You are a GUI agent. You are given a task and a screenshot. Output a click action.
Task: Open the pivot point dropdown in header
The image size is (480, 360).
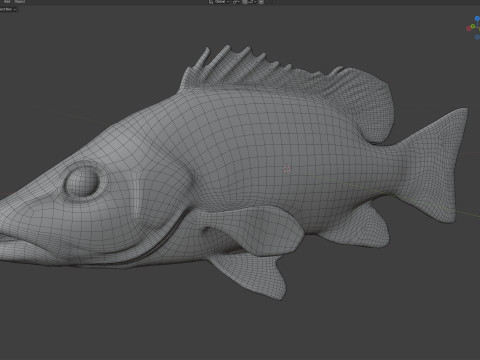236,2
